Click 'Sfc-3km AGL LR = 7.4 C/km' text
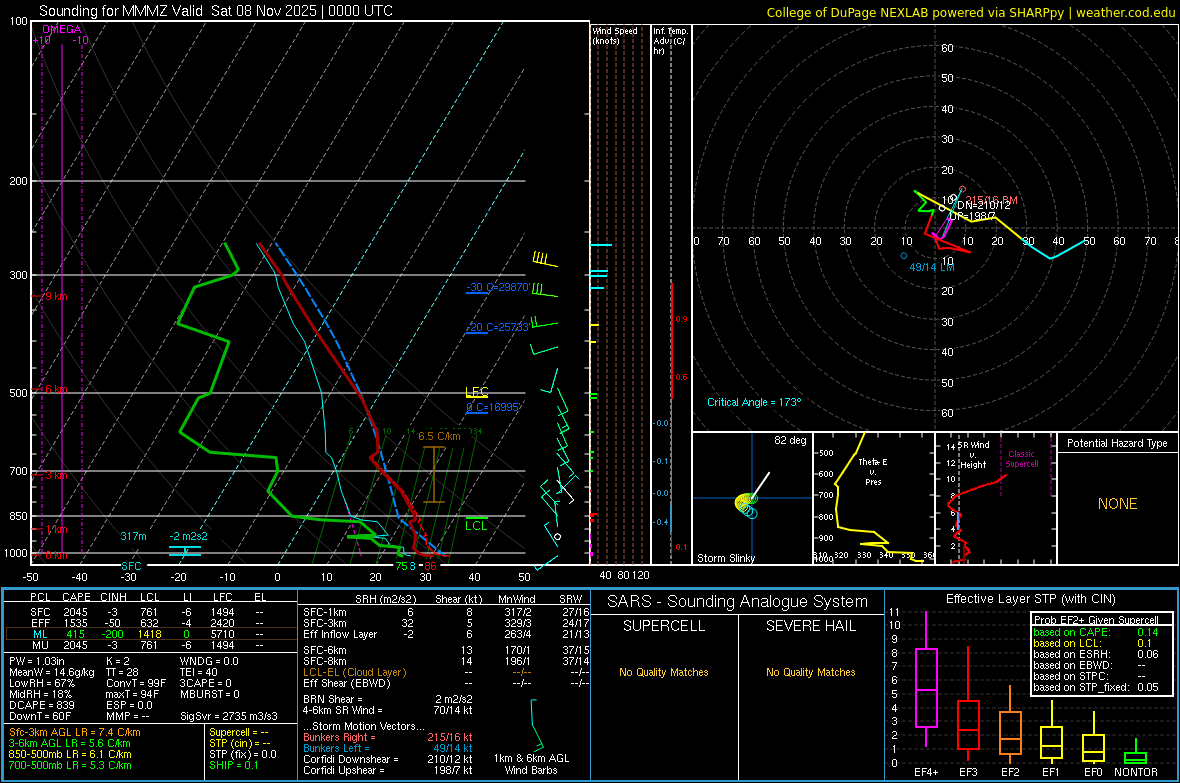Image resolution: width=1180 pixels, height=783 pixels. (x=75, y=732)
